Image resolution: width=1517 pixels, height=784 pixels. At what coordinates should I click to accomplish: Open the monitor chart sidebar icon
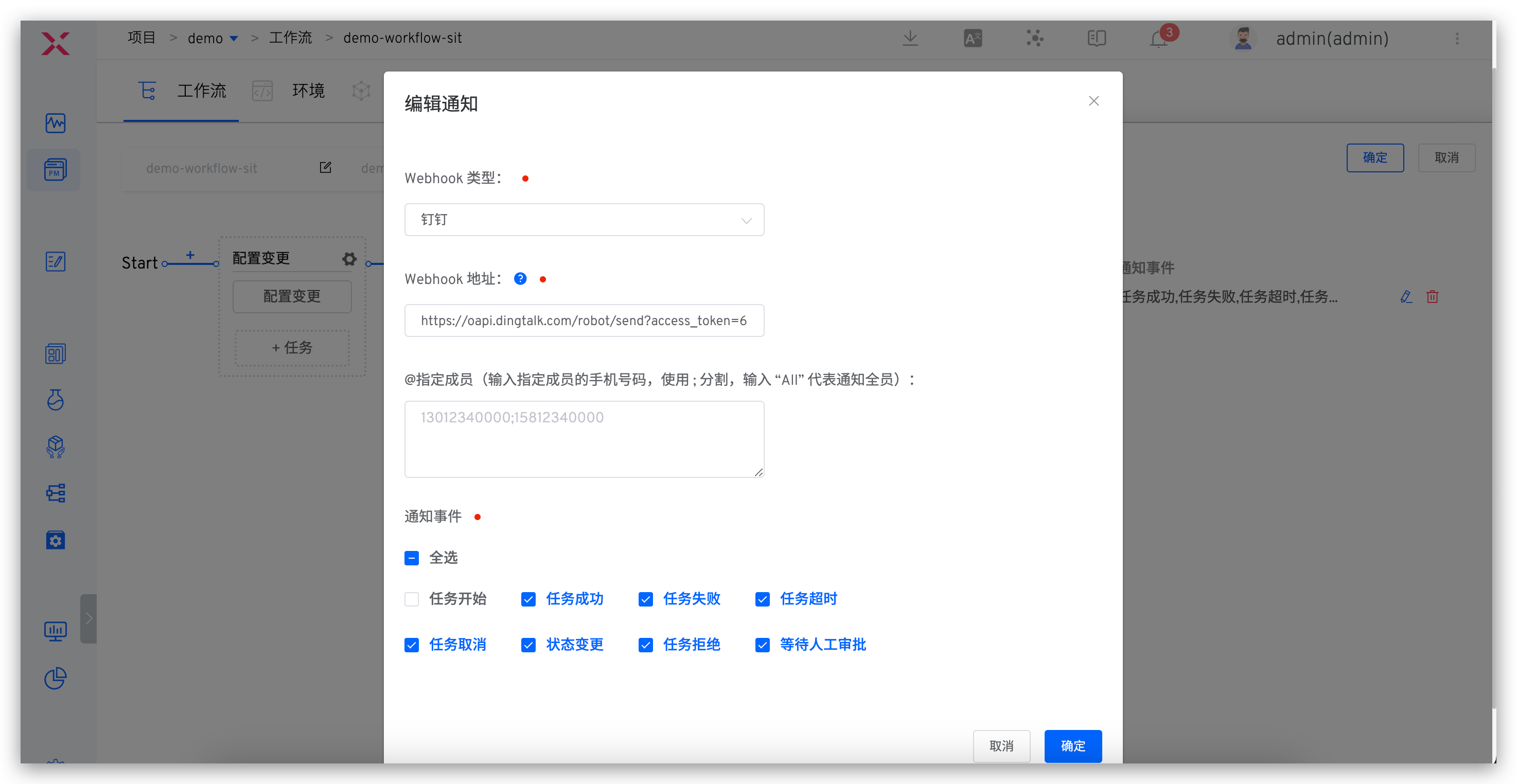56,632
